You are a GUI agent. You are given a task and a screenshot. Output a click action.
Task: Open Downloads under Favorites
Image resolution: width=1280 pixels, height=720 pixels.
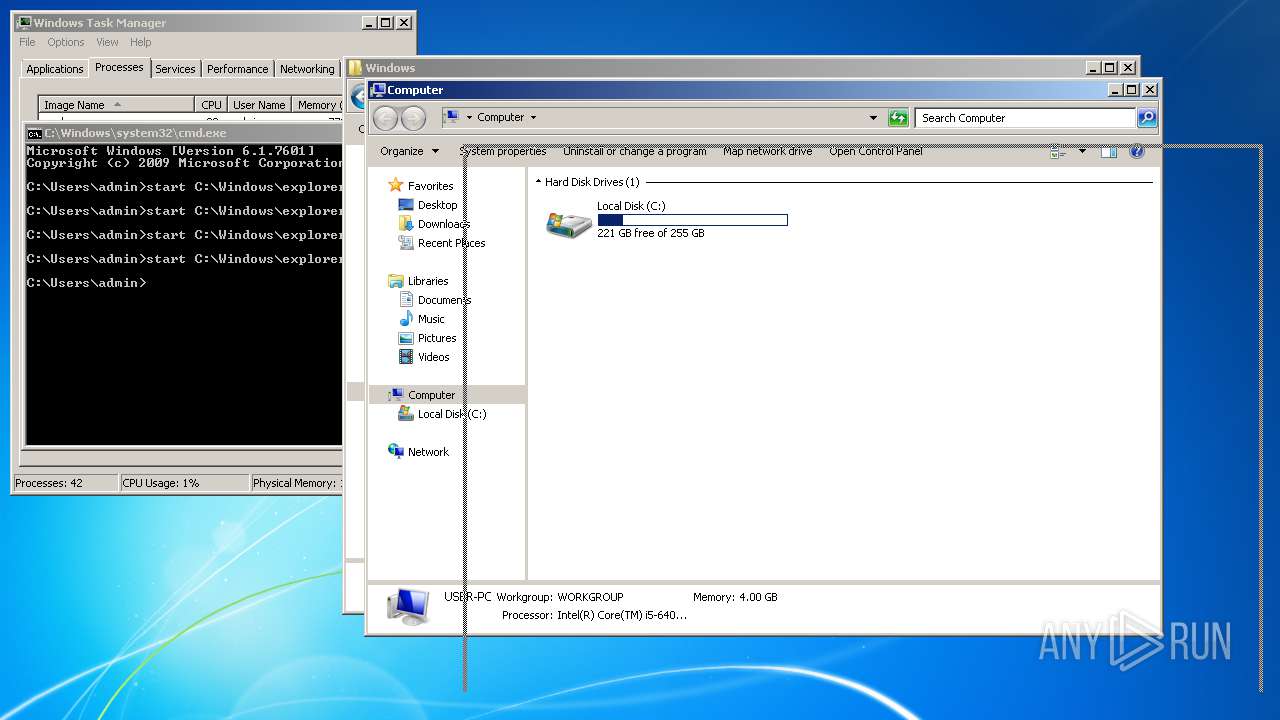(433, 224)
